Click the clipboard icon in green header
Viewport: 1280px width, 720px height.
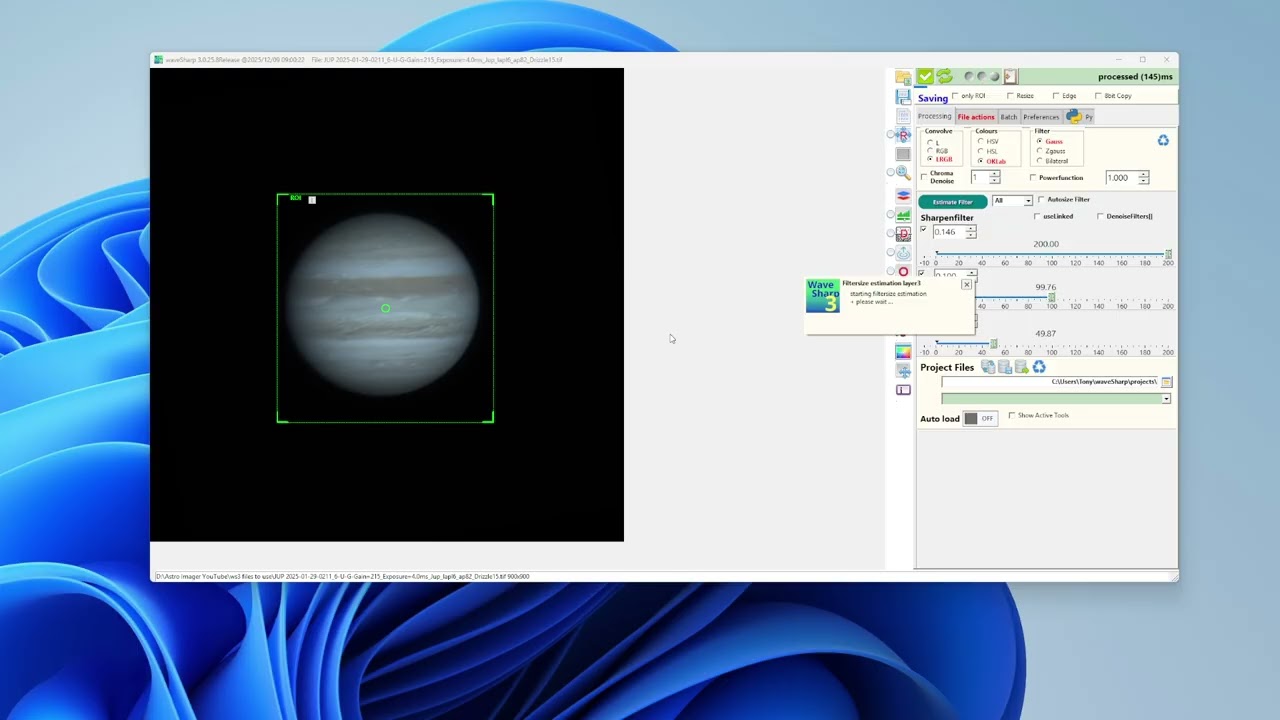click(1010, 76)
